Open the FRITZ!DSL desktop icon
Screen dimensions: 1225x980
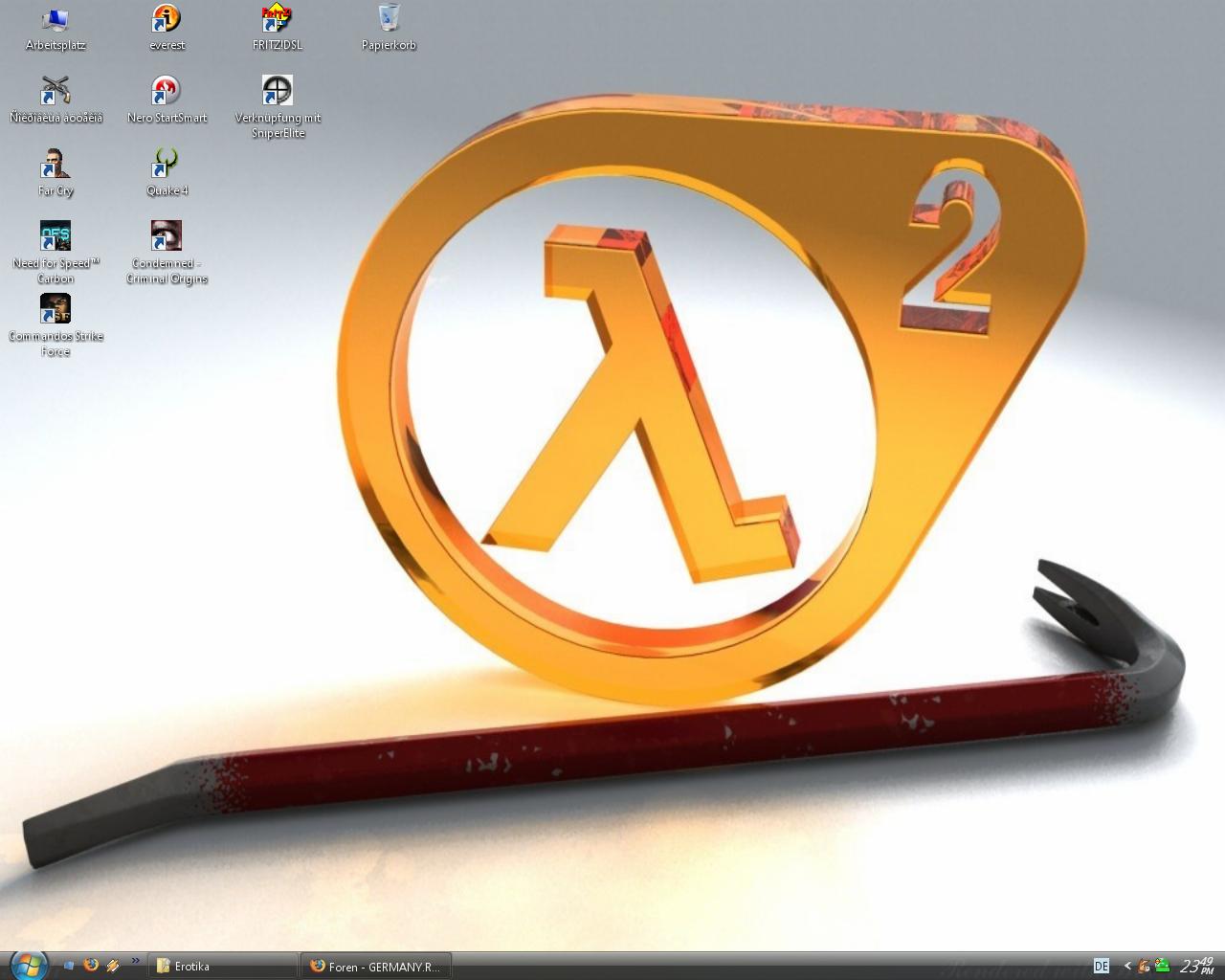click(x=278, y=28)
